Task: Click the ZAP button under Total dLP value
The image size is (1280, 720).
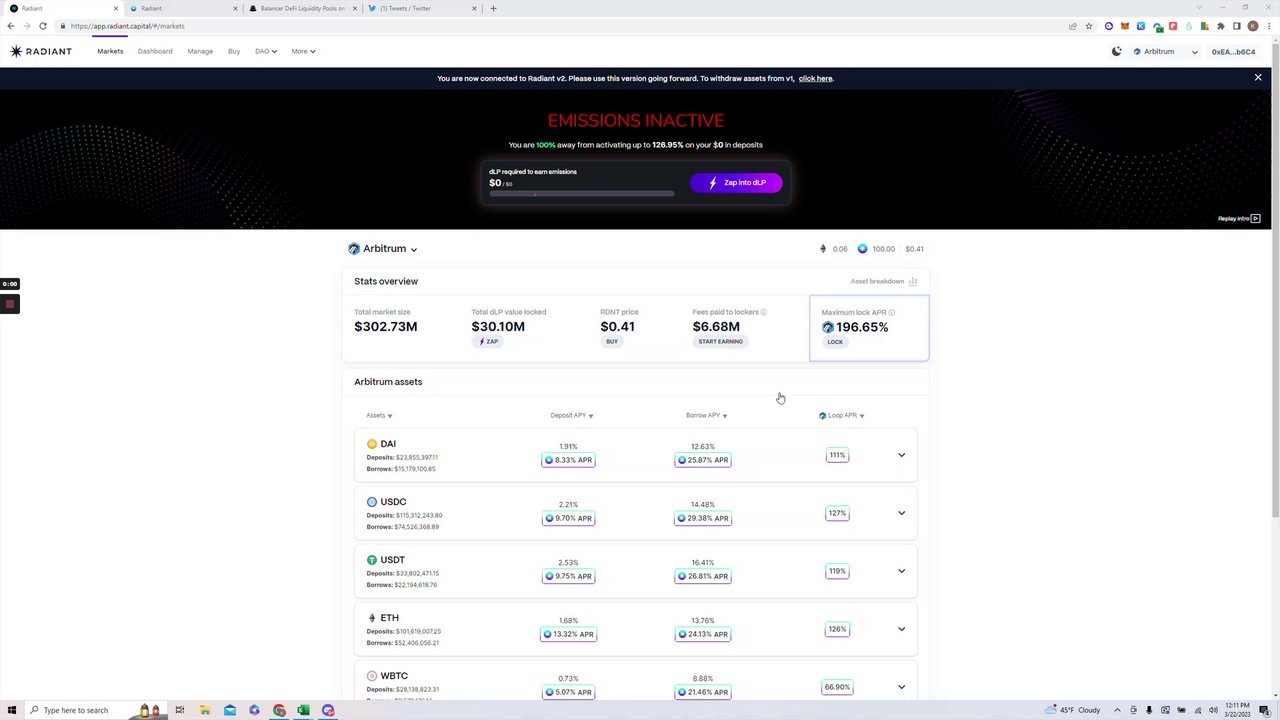Action: (489, 342)
